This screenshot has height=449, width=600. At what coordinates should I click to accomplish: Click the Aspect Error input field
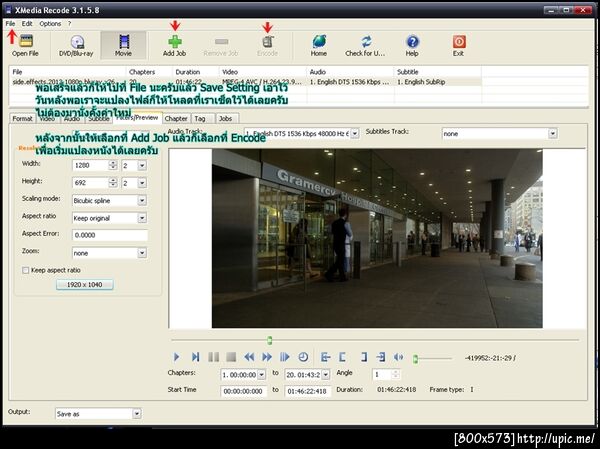click(x=110, y=235)
